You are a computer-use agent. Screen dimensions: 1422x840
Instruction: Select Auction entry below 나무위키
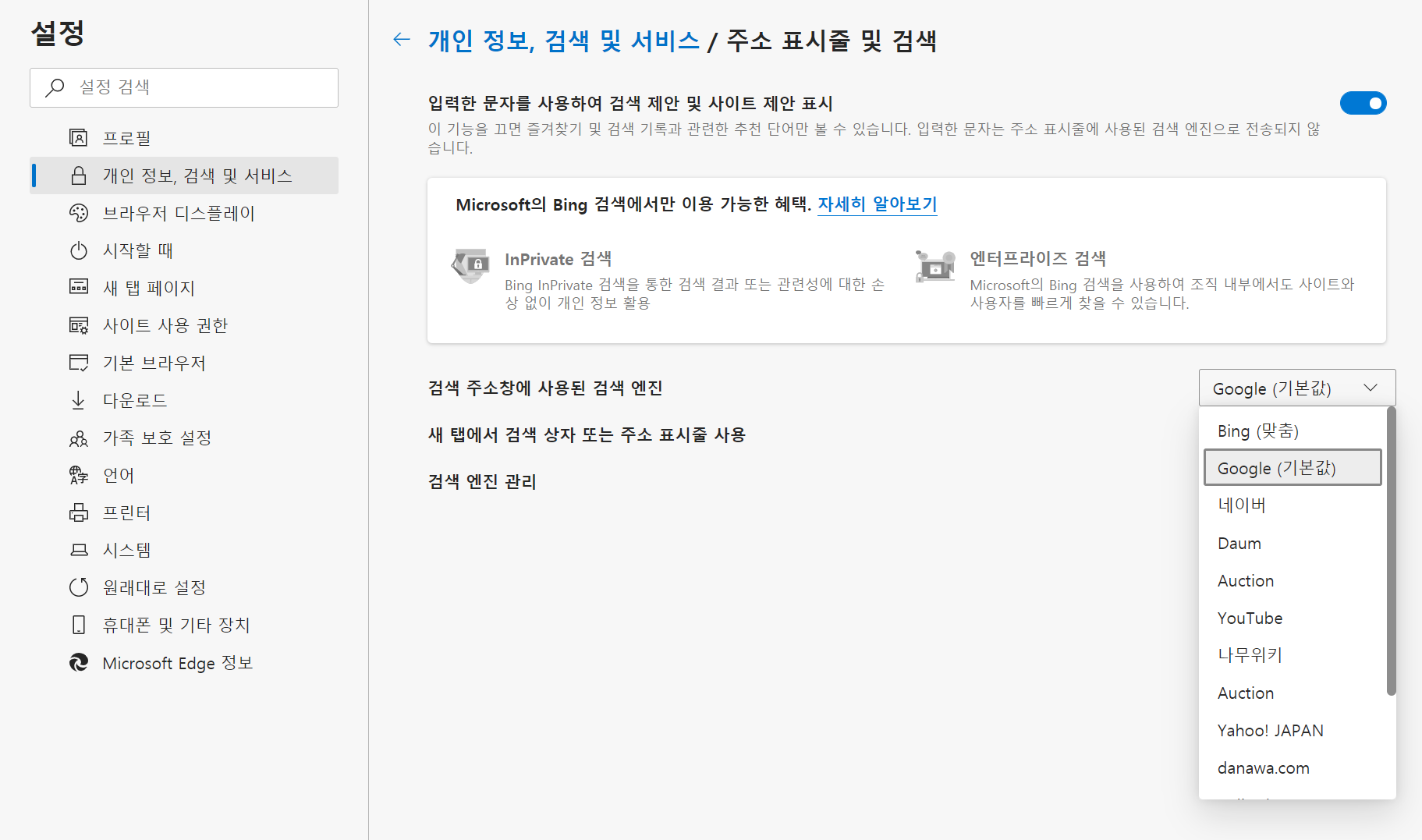tap(1293, 693)
